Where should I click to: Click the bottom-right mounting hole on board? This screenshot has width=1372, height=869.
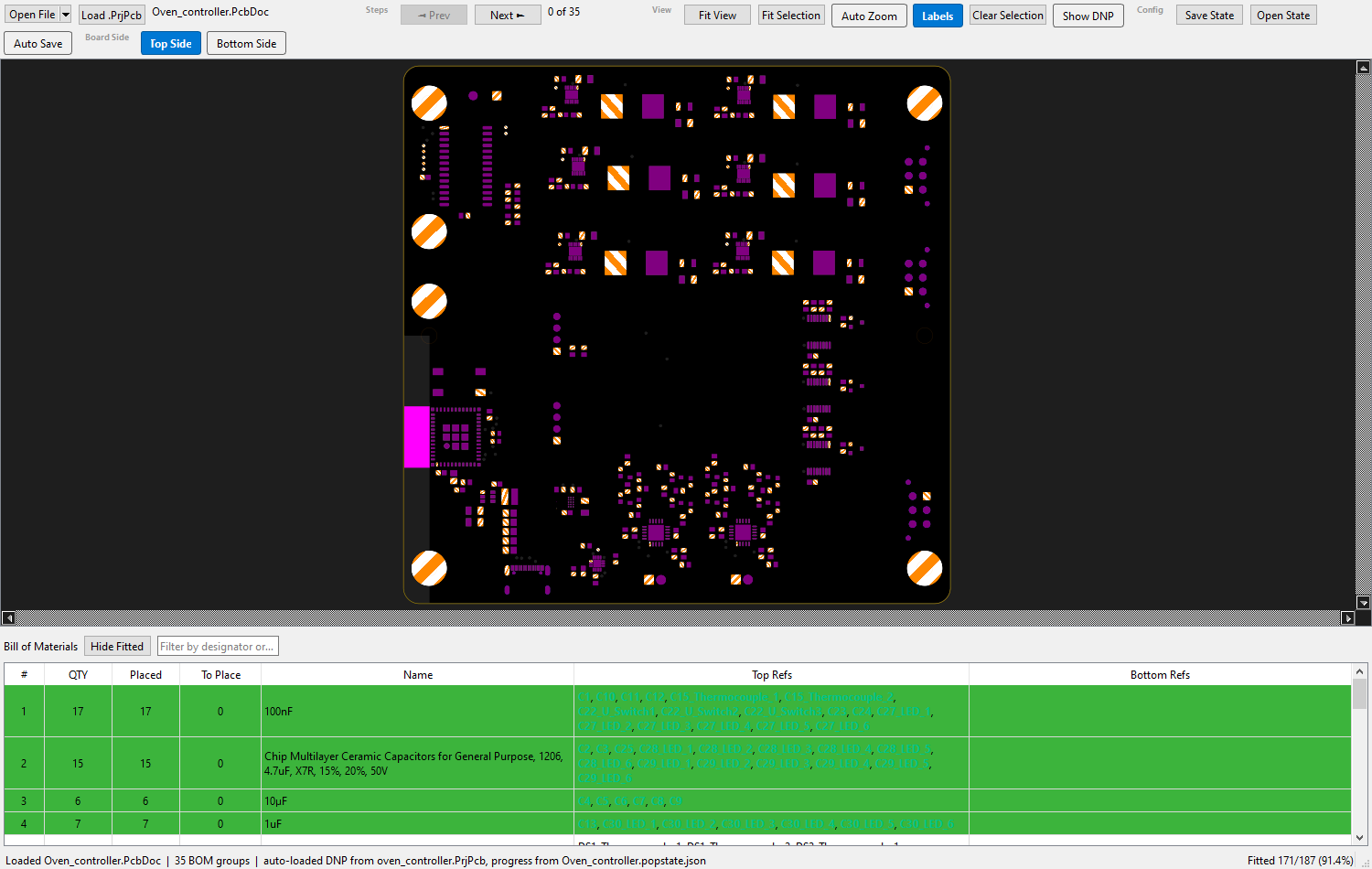pyautogui.click(x=924, y=568)
